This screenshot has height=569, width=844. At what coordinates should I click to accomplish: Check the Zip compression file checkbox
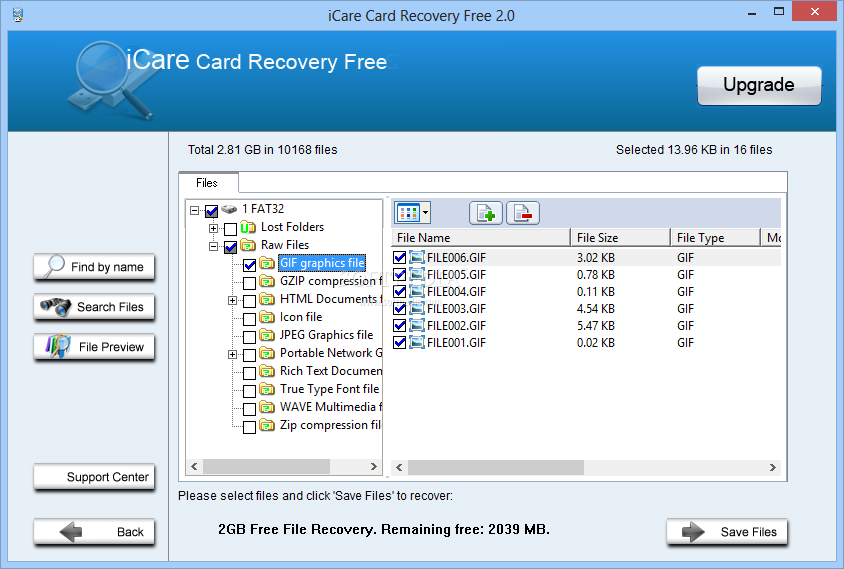pos(249,427)
